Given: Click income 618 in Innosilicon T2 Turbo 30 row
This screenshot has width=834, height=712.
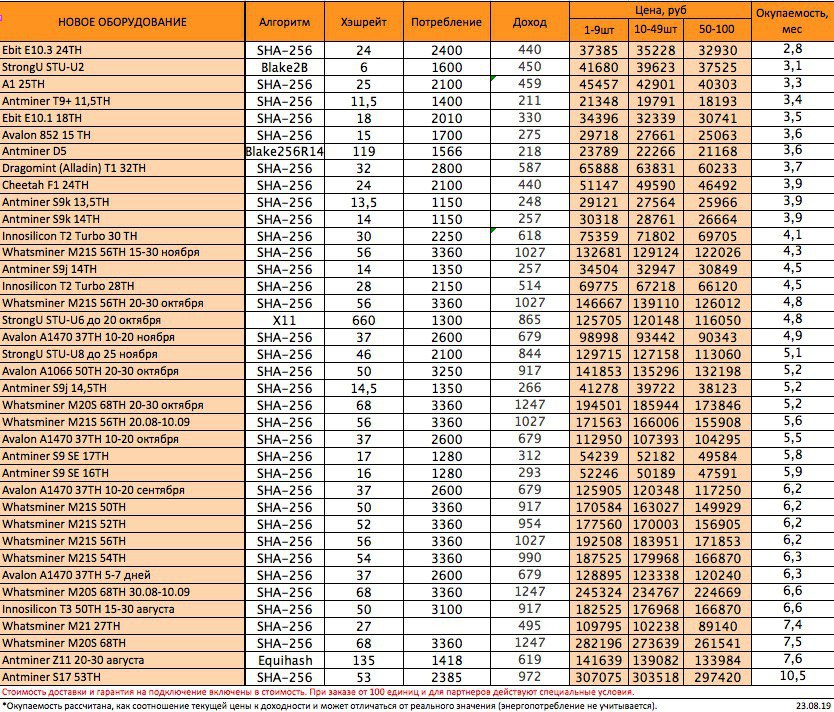Looking at the screenshot, I should coord(530,236).
